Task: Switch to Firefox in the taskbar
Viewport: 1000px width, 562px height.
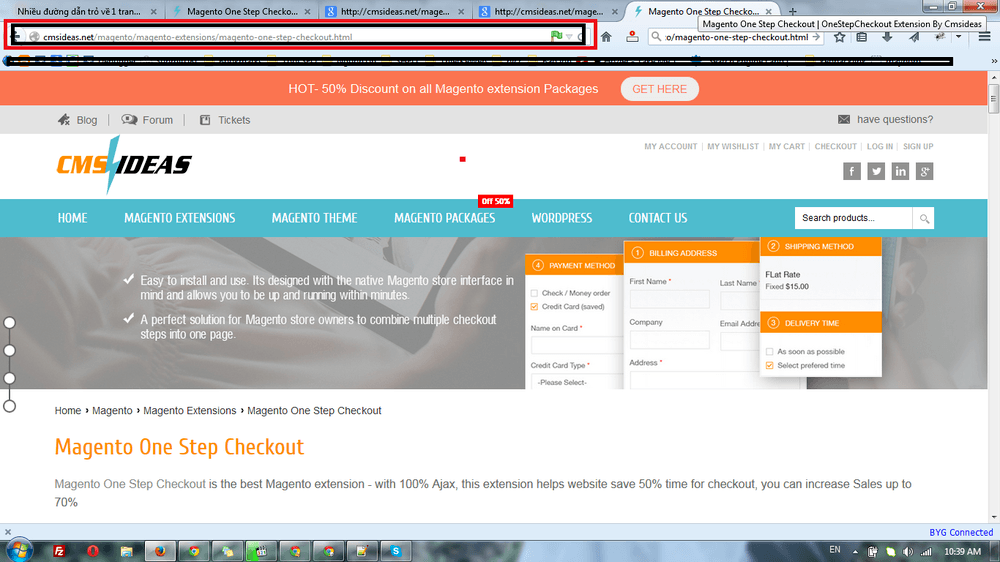Action: 159,551
